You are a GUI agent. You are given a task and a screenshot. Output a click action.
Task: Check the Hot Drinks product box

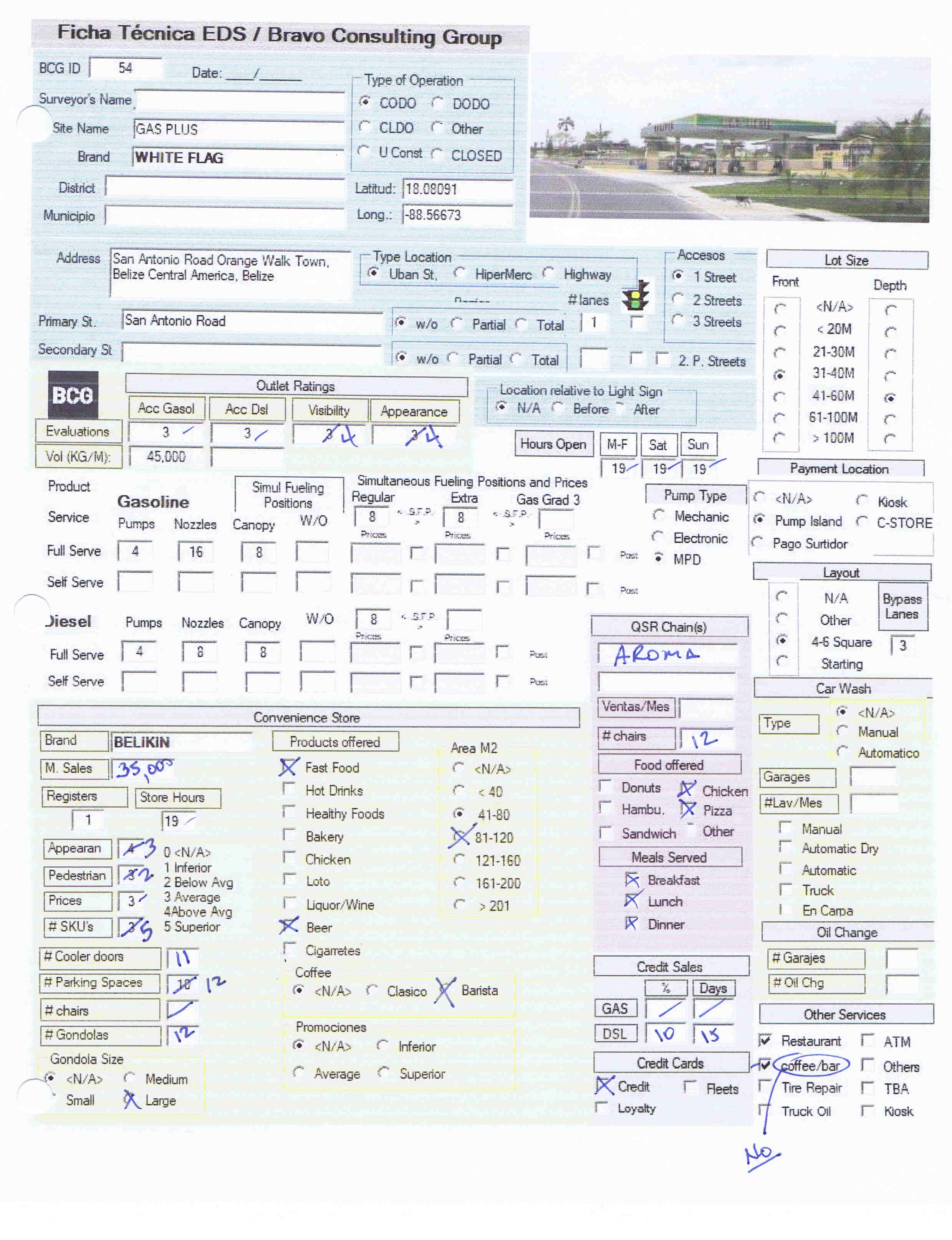289,789
